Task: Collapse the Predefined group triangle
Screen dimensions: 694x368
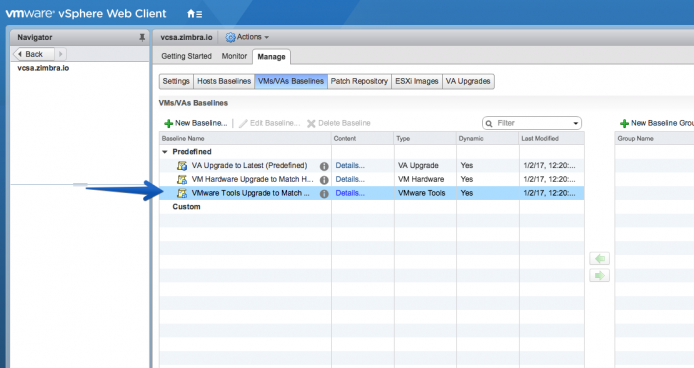Action: [x=165, y=152]
